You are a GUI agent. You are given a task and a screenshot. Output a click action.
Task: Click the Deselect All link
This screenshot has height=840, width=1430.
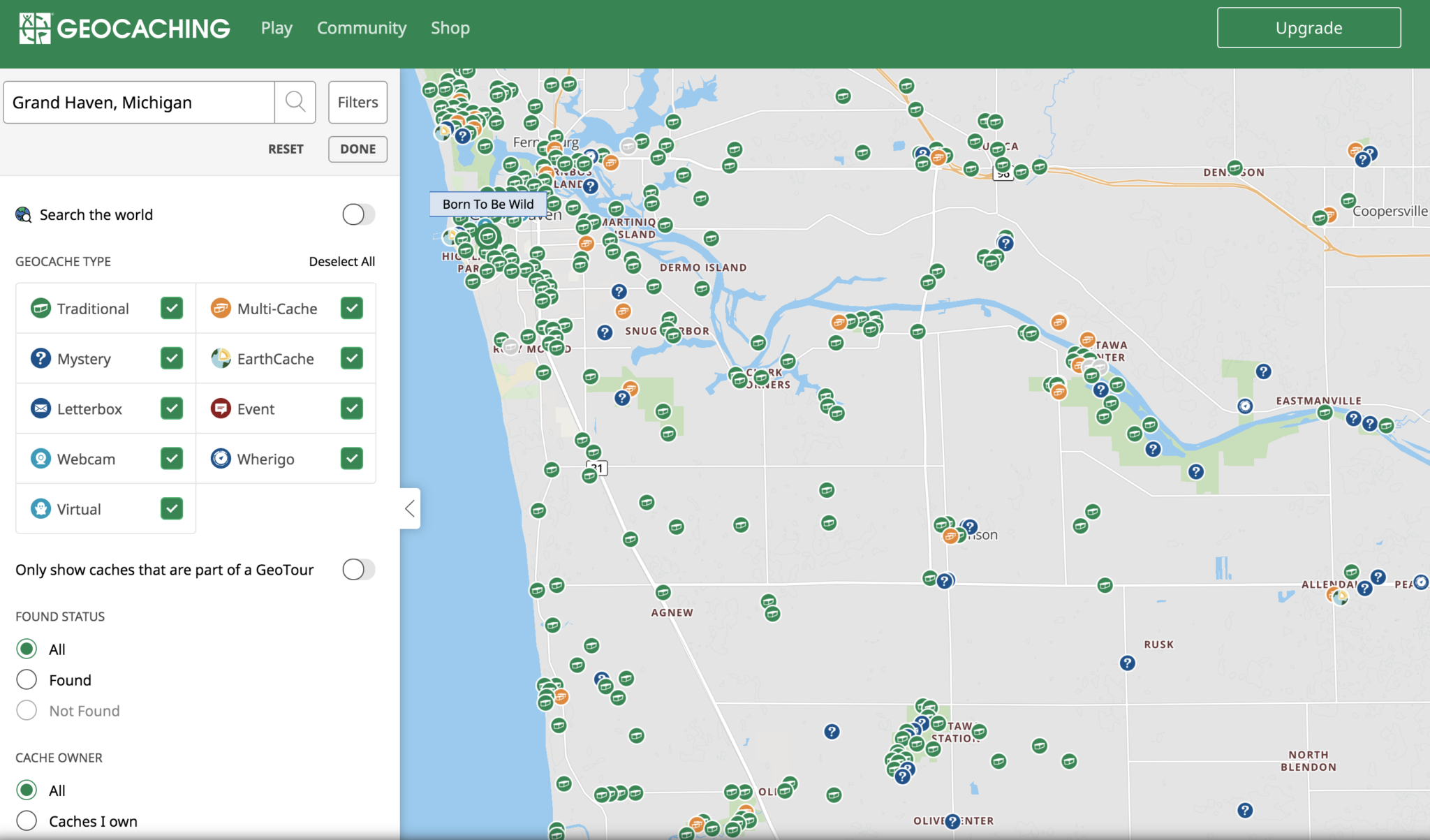tap(341, 261)
